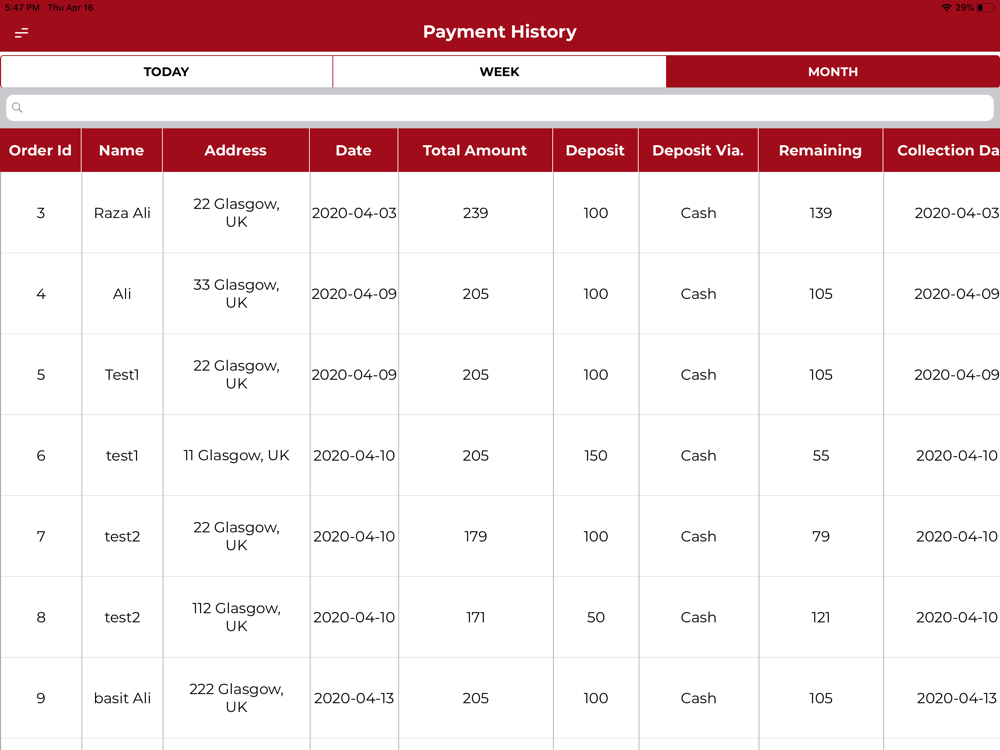The image size is (1000, 750).
Task: Click the name basit Ali
Action: 122,699
